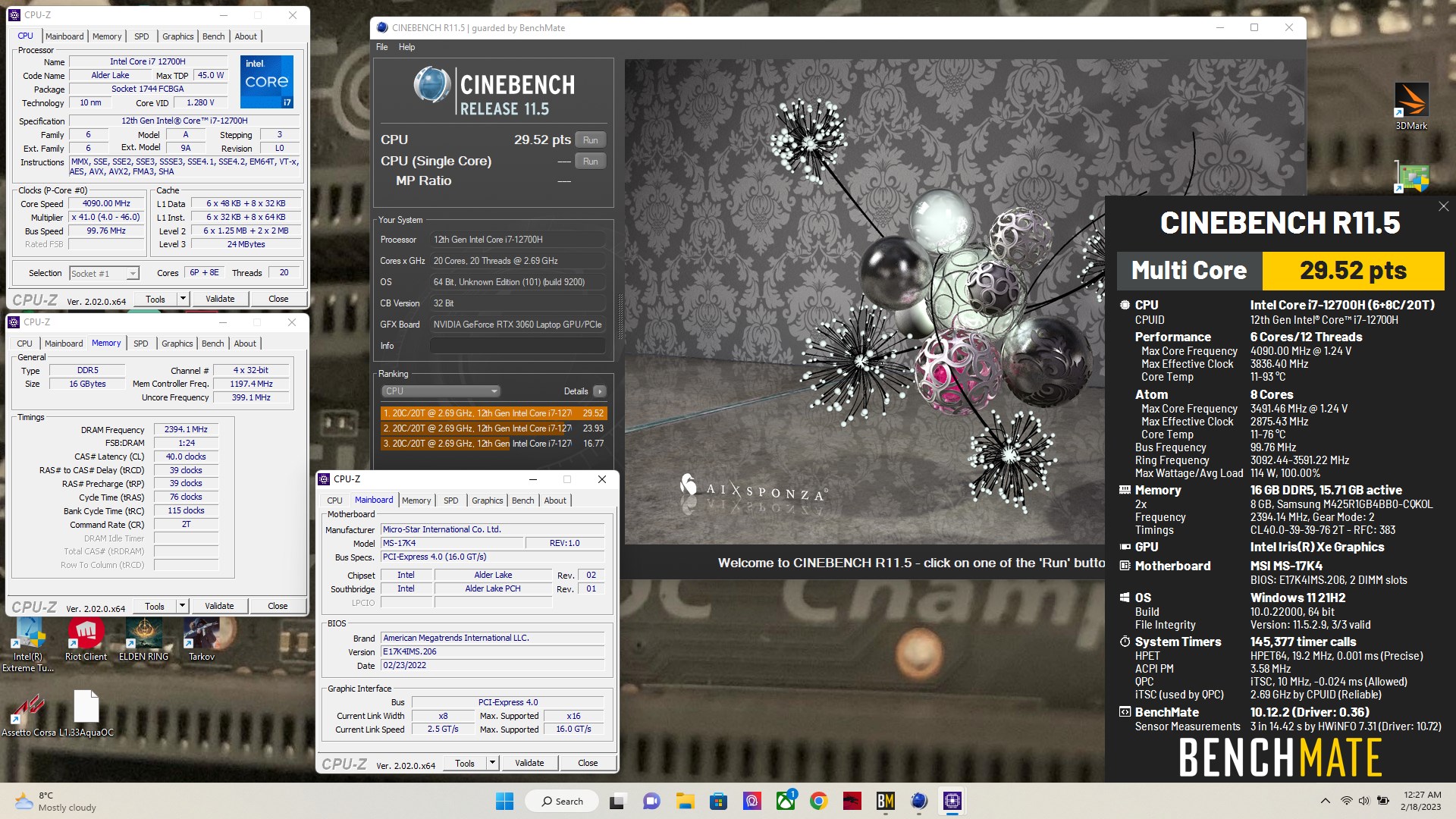Screen dimensions: 1456x819
Task: Run the CPU Single Core benchmark
Action: point(591,162)
